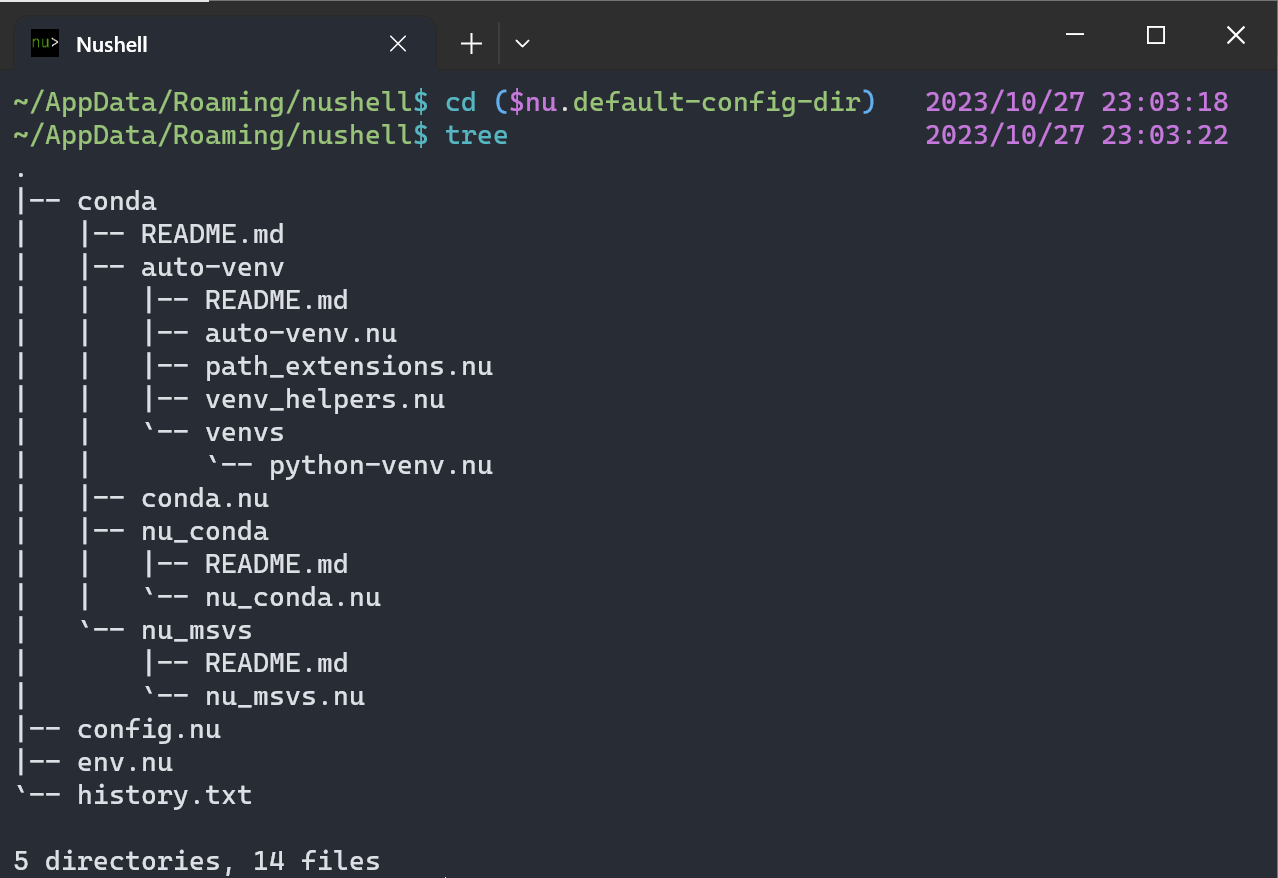Click the Nushell icon in the tab
Image resolution: width=1278 pixels, height=878 pixels.
(45, 44)
